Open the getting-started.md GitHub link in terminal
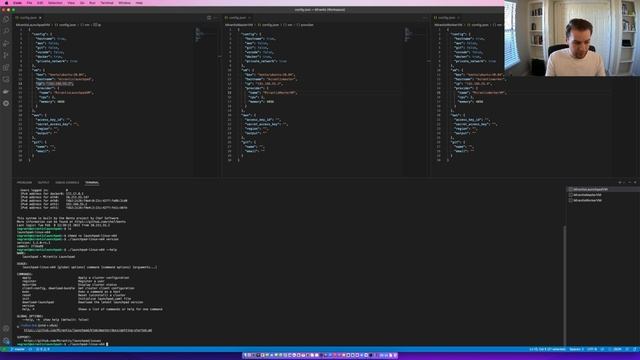This screenshot has width=640, height=360. pyautogui.click(x=88, y=330)
